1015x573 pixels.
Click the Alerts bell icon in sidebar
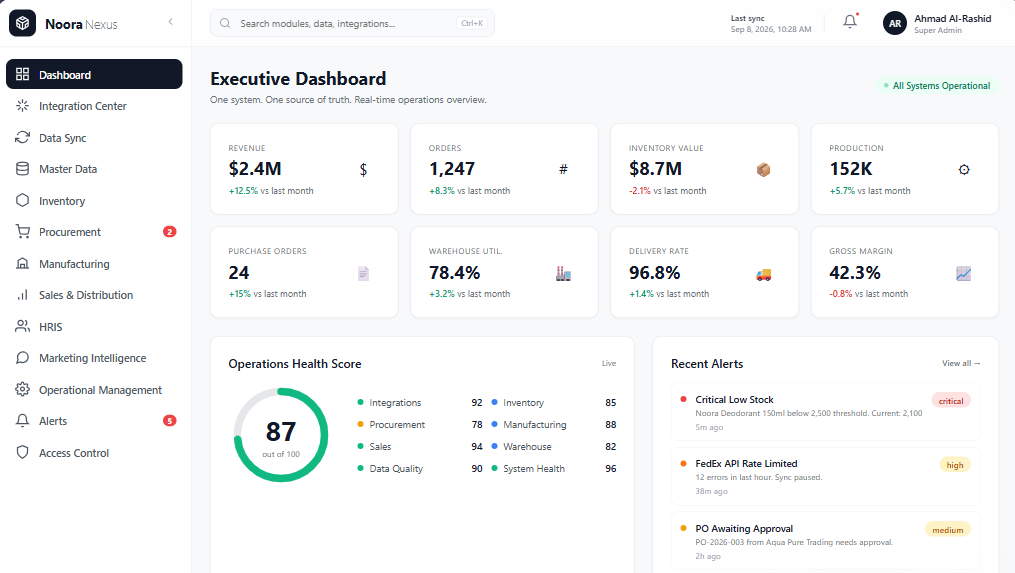tap(23, 421)
